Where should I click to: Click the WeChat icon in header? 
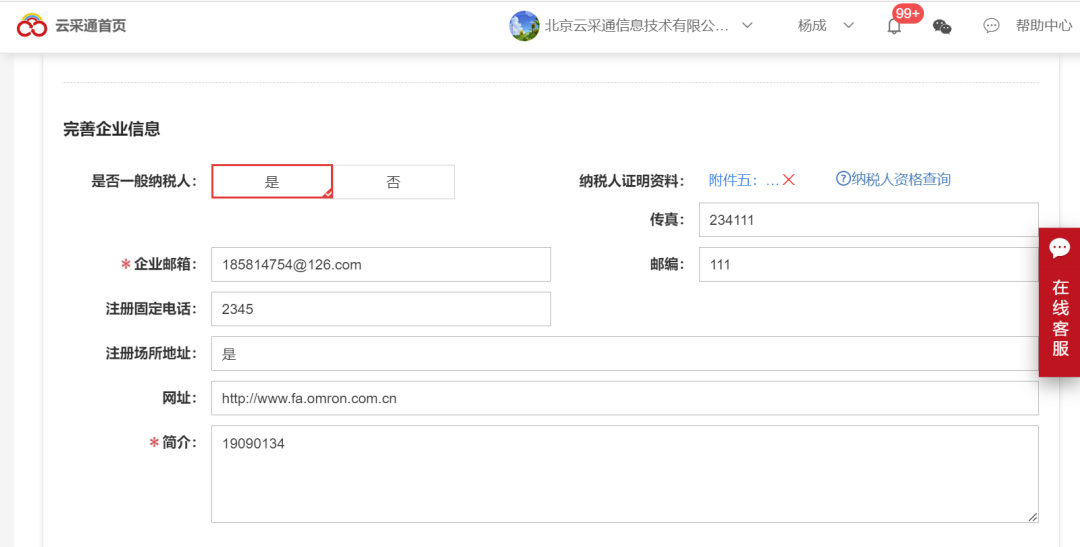coord(942,27)
